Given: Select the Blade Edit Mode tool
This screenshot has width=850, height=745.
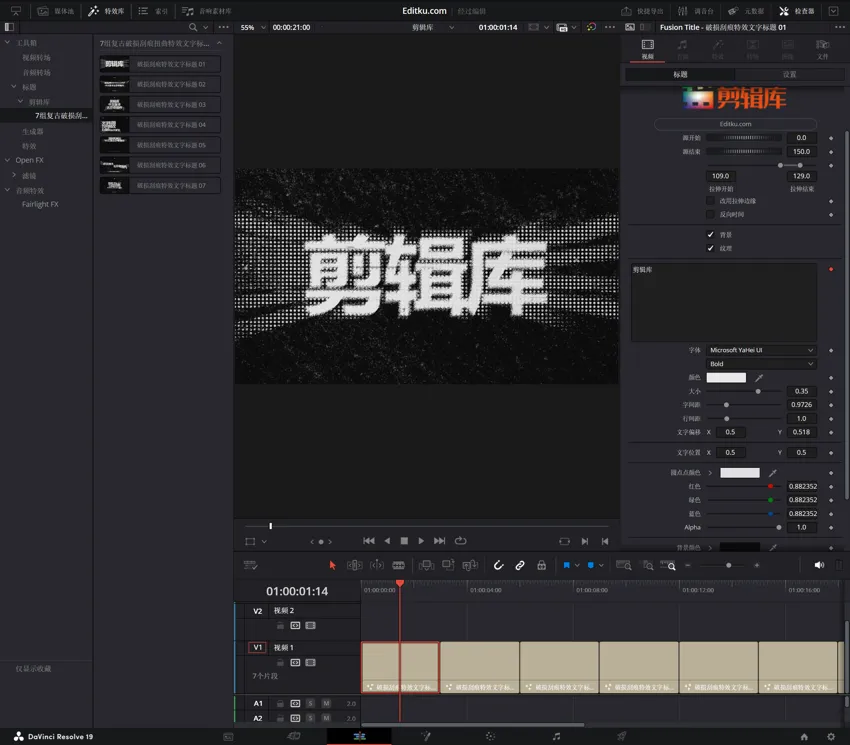Looking at the screenshot, I should [x=398, y=565].
